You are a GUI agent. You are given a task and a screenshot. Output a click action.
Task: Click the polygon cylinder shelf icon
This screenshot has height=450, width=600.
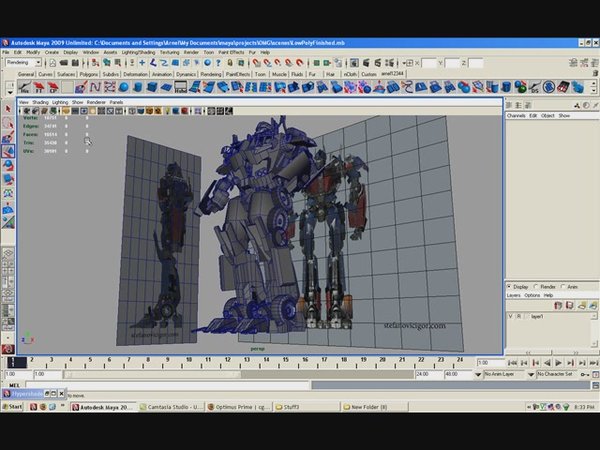pyautogui.click(x=136, y=87)
